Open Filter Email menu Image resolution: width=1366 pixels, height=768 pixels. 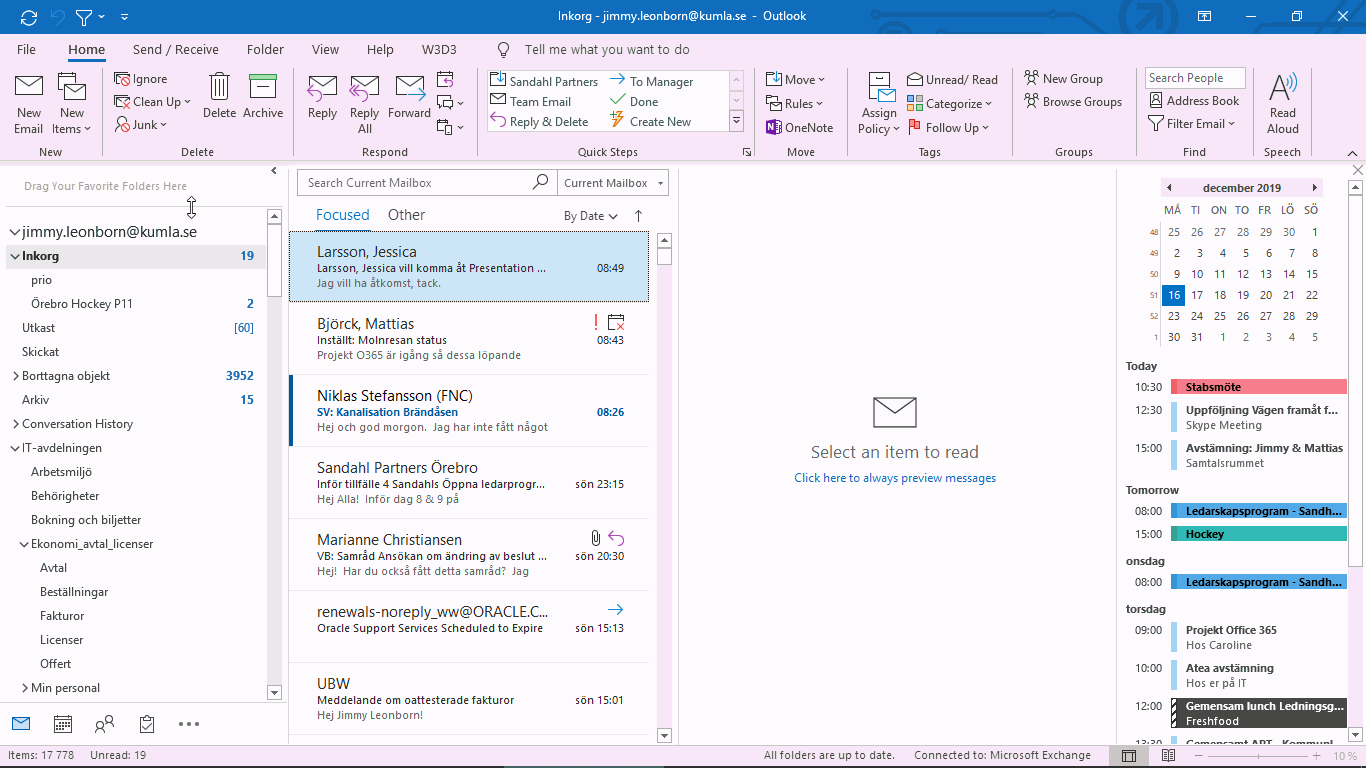tap(1193, 123)
